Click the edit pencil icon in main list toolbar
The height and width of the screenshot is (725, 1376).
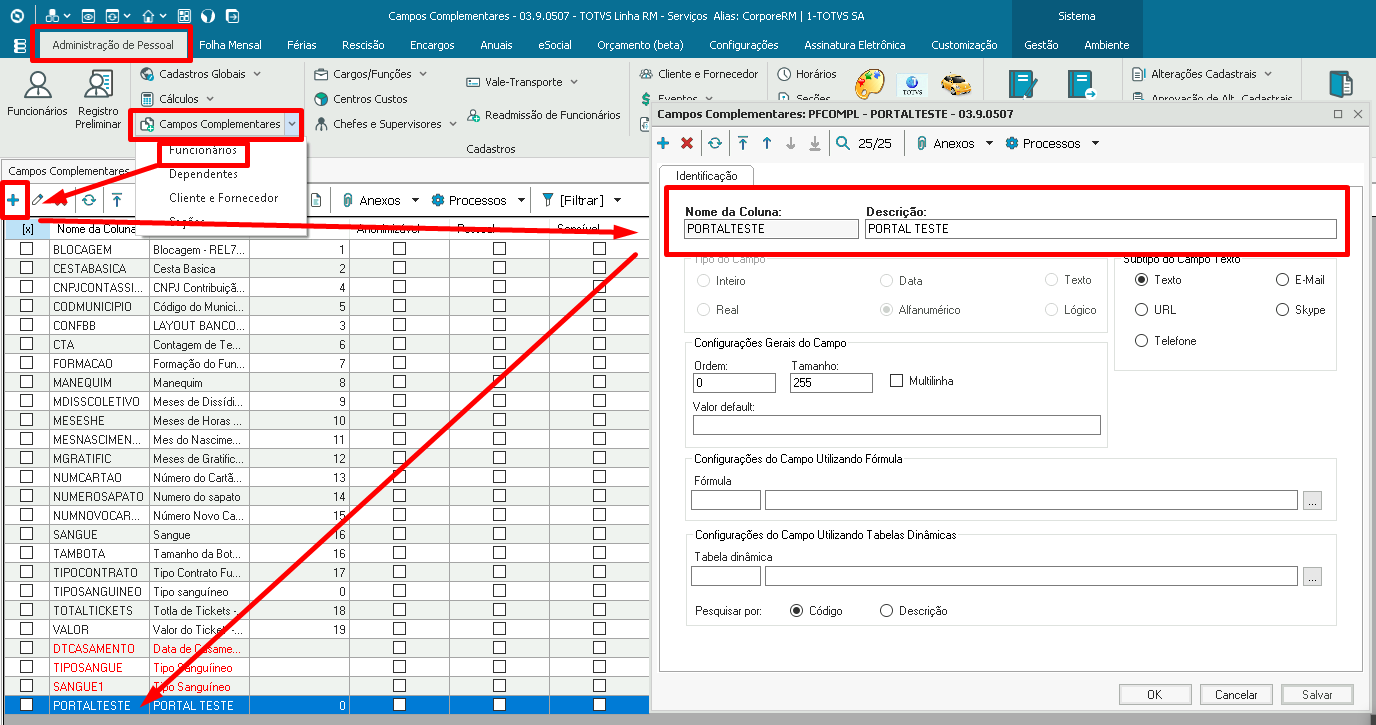point(37,200)
